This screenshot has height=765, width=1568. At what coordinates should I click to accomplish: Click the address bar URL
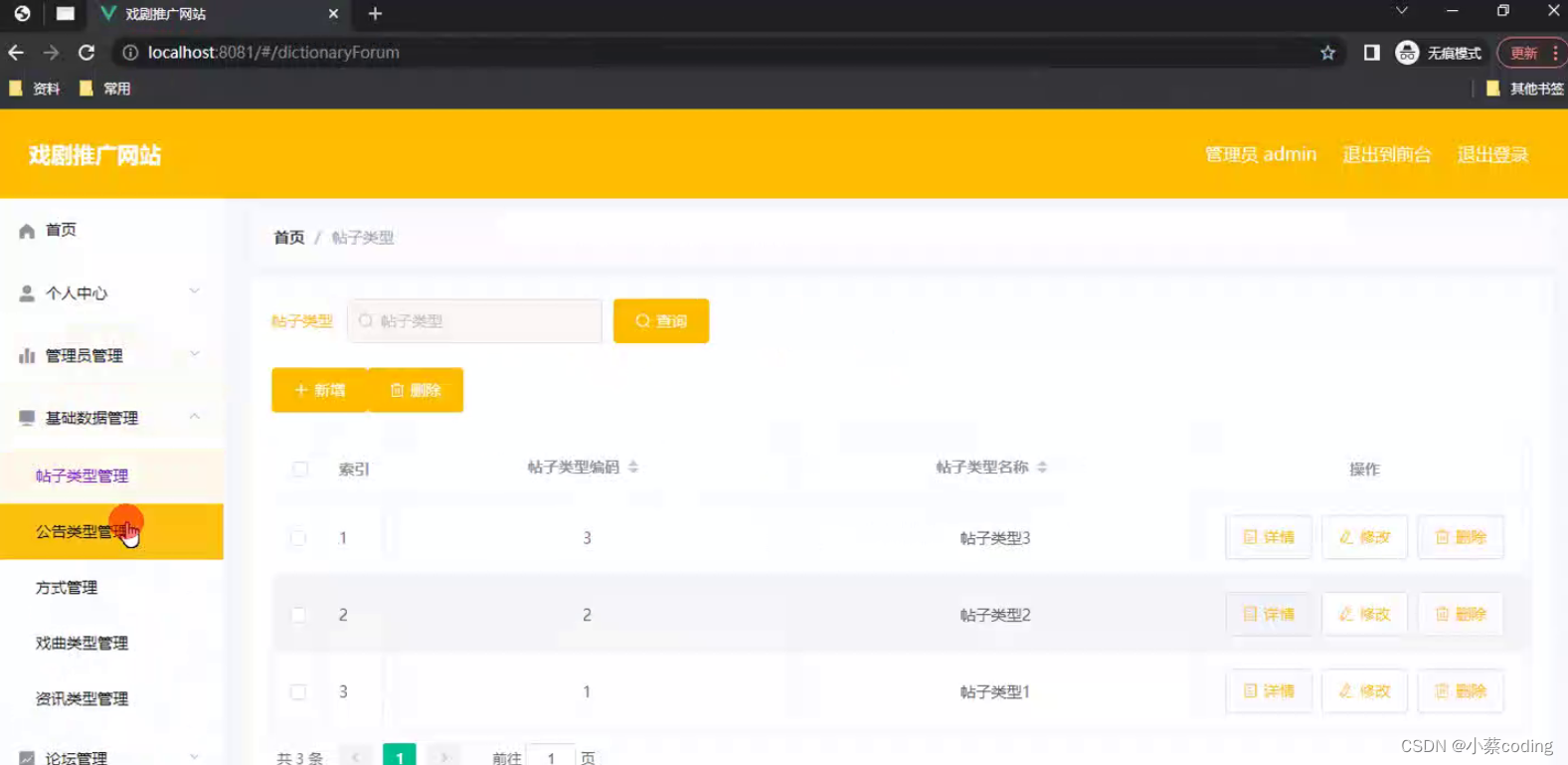(x=273, y=53)
